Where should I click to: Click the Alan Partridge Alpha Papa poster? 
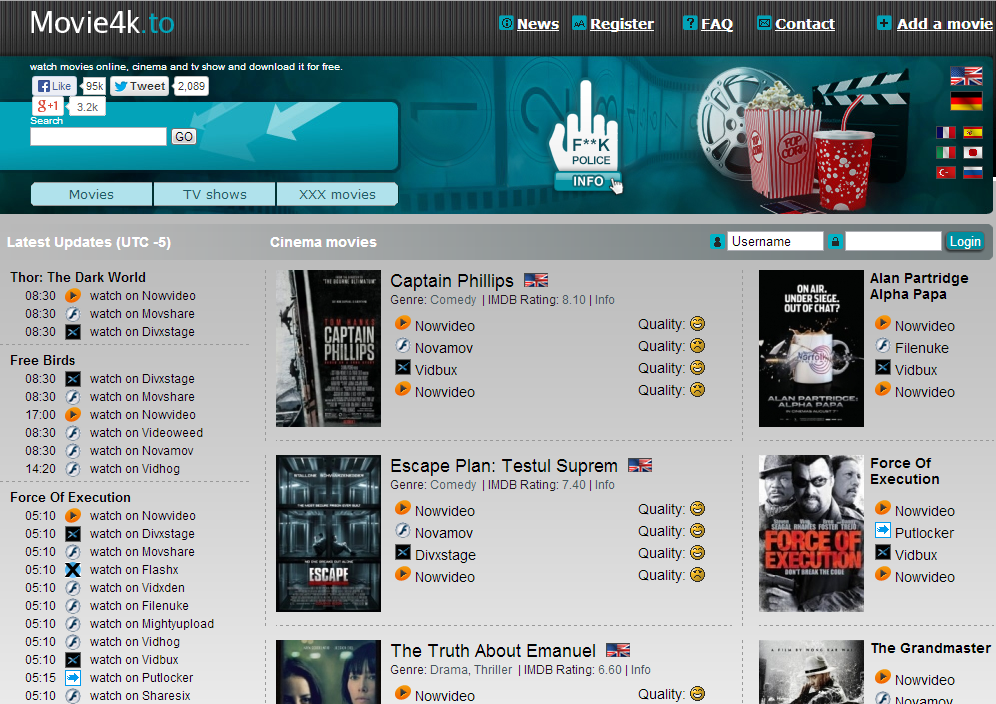point(811,348)
